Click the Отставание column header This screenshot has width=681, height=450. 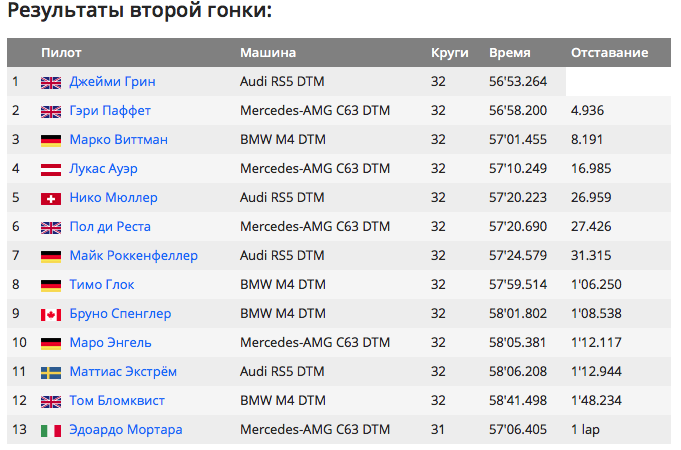click(609, 53)
